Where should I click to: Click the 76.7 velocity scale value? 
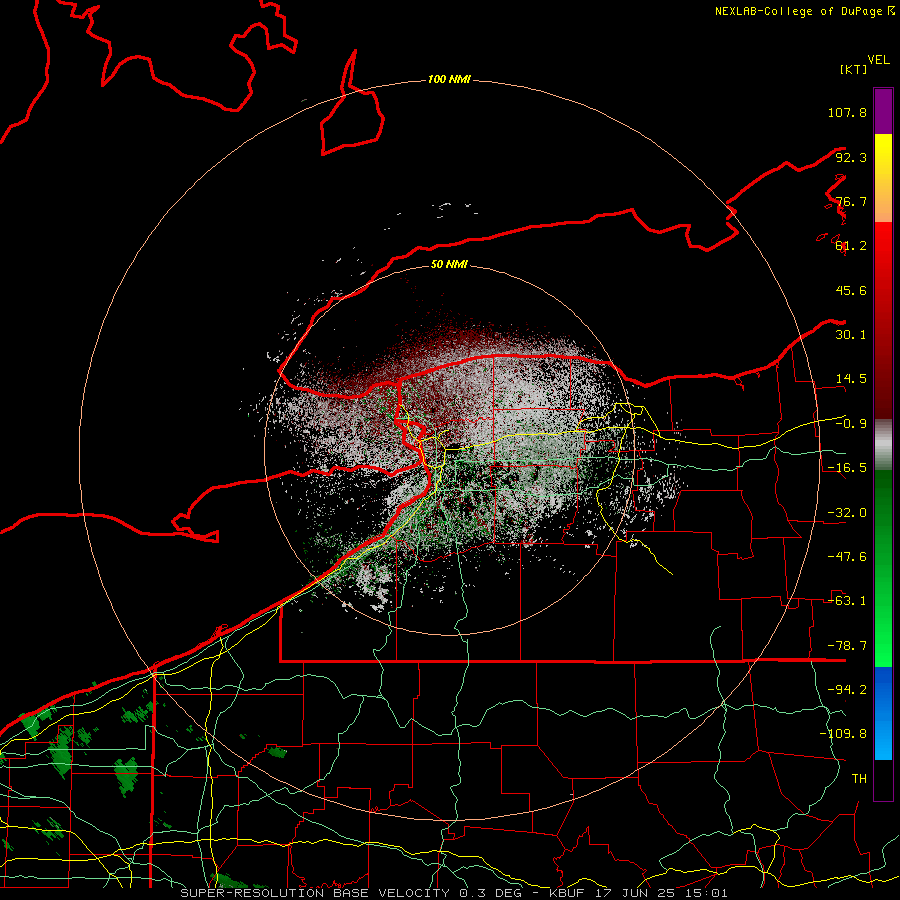point(851,201)
